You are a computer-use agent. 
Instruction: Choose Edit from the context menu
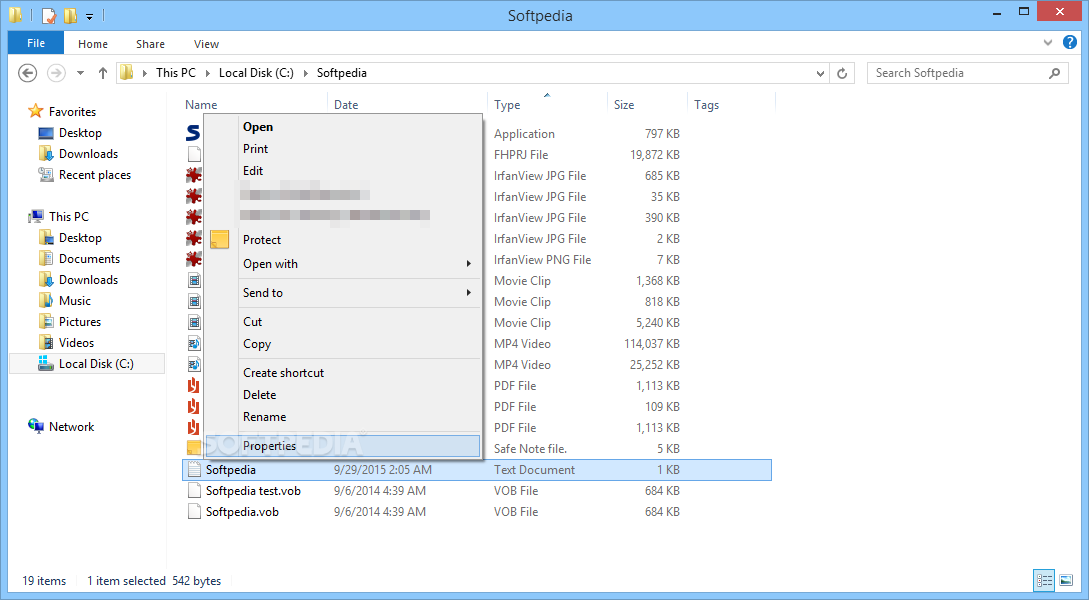pos(253,170)
